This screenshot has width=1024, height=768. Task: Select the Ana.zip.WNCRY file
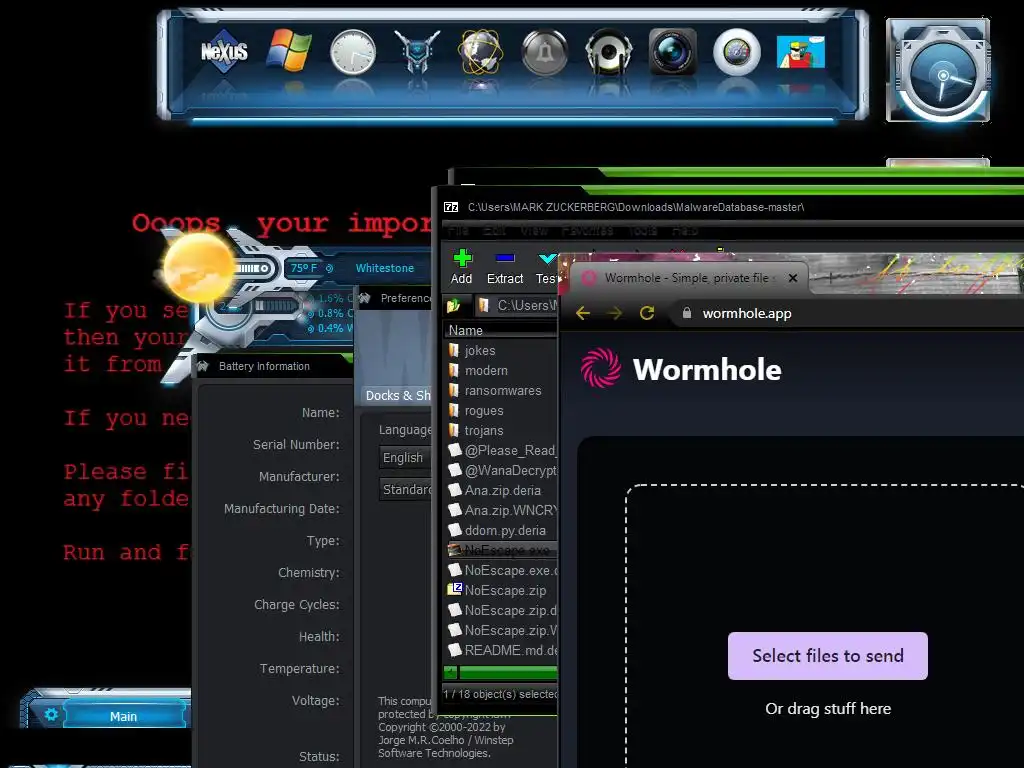[x=502, y=510]
